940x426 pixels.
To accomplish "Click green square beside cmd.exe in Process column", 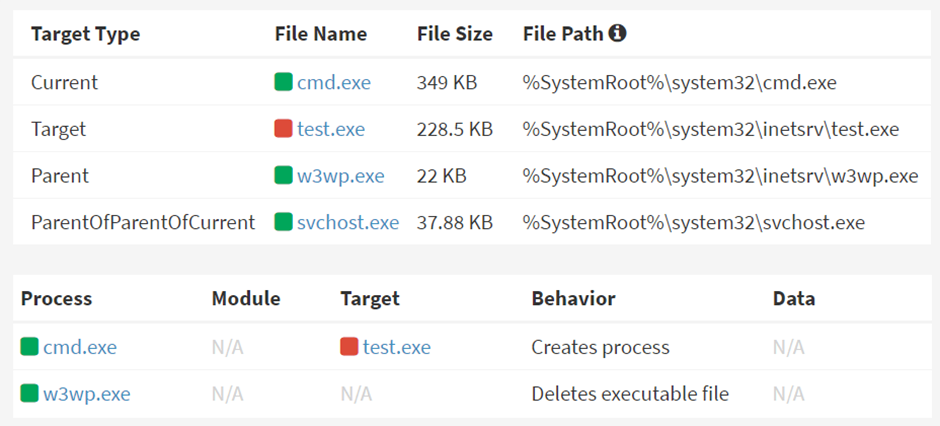I will pos(29,346).
